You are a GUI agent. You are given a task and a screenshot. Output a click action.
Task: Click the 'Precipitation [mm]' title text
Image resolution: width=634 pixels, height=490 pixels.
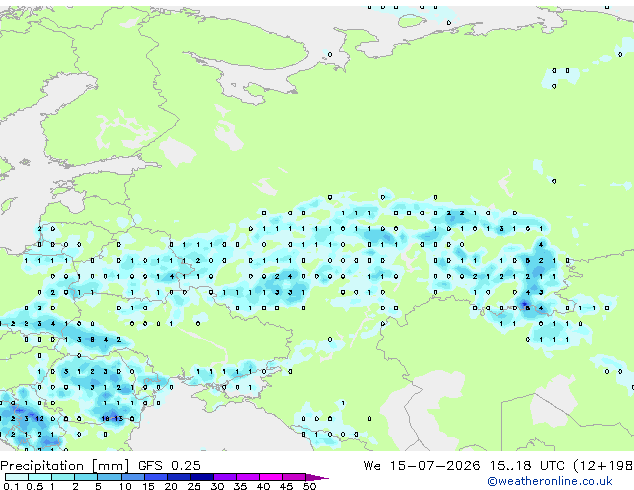click(65, 466)
